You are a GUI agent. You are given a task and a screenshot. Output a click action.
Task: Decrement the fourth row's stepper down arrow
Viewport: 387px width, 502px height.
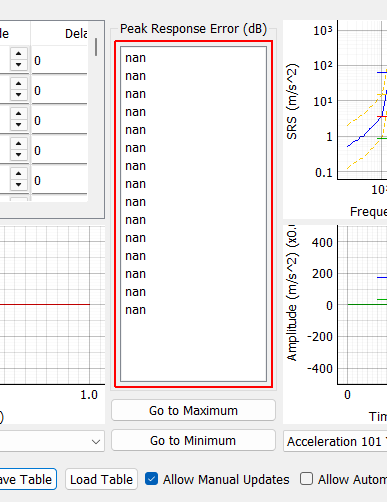pyautogui.click(x=19, y=154)
